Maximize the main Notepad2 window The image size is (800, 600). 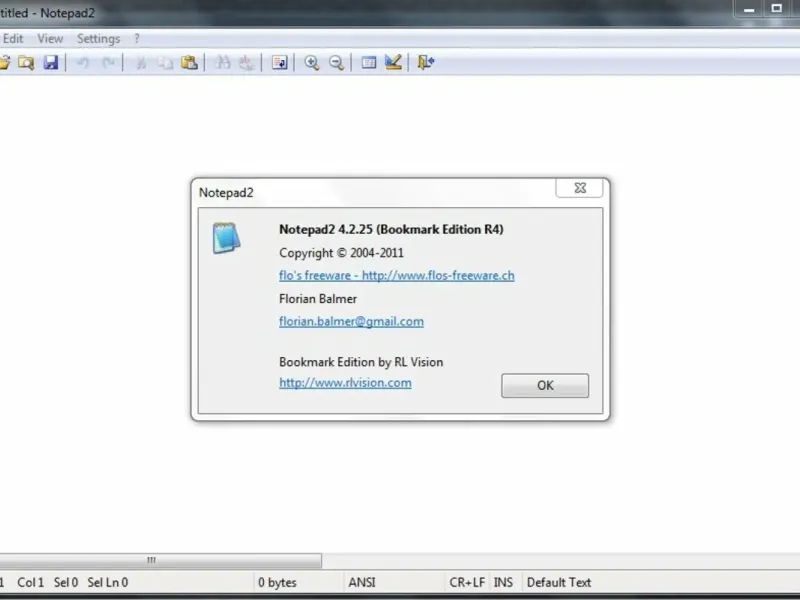(x=776, y=9)
